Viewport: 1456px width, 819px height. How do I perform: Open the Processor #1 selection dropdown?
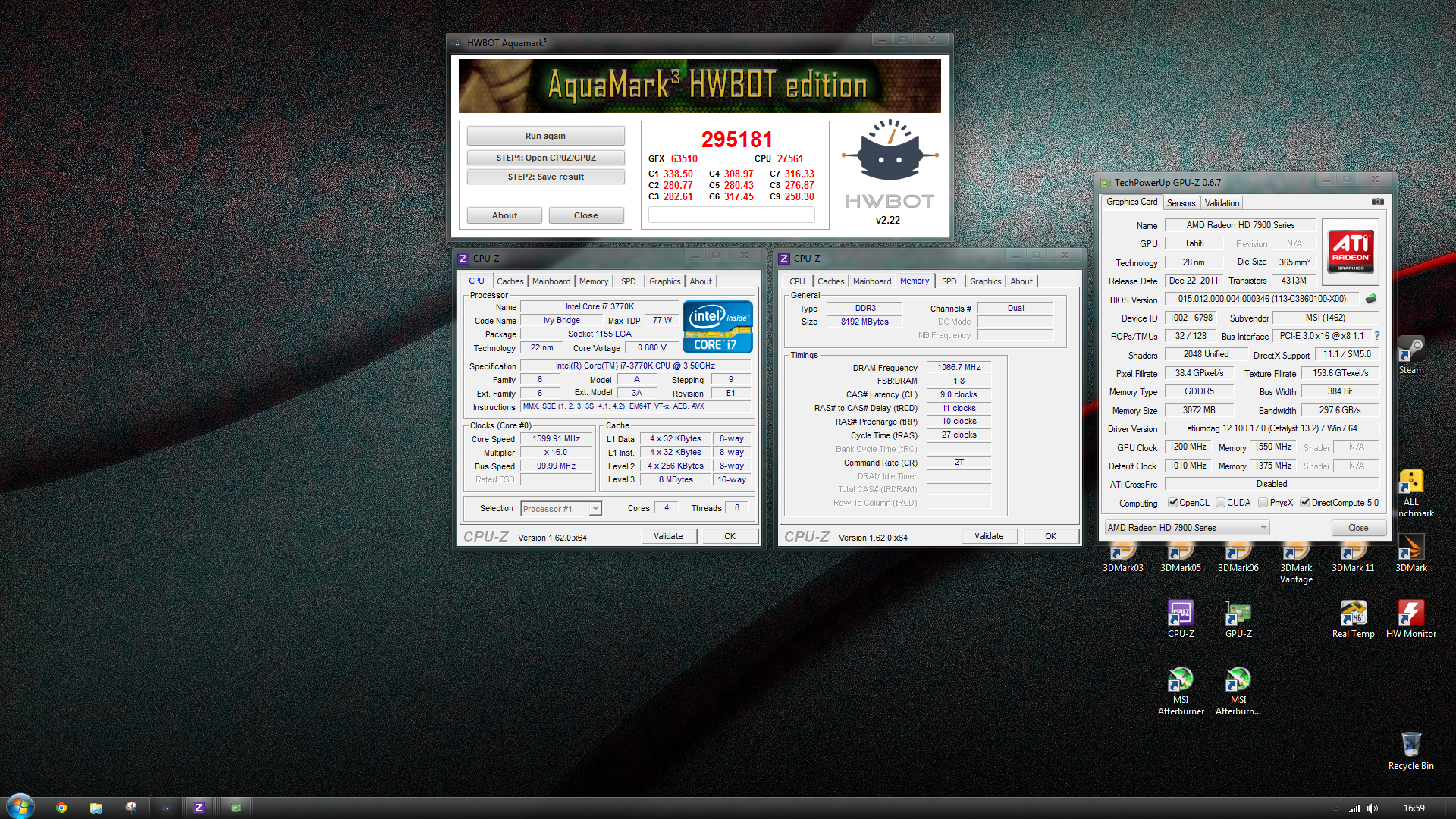pos(561,509)
